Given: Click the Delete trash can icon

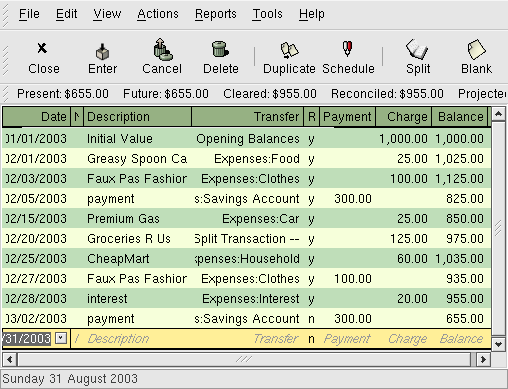Looking at the screenshot, I should (220, 49).
